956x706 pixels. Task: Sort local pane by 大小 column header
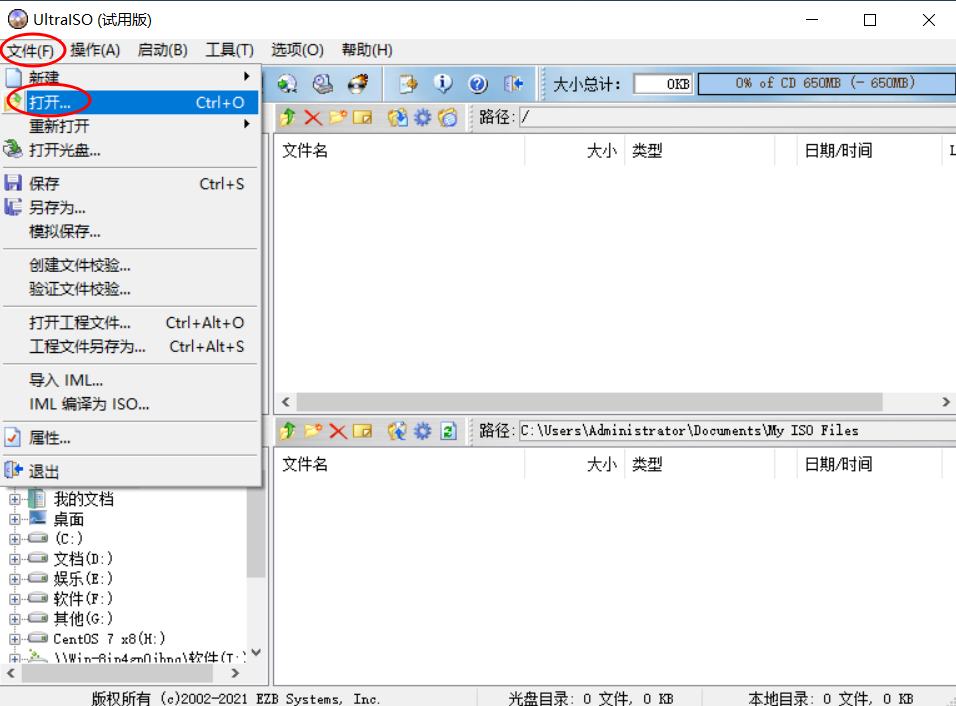[574, 465]
